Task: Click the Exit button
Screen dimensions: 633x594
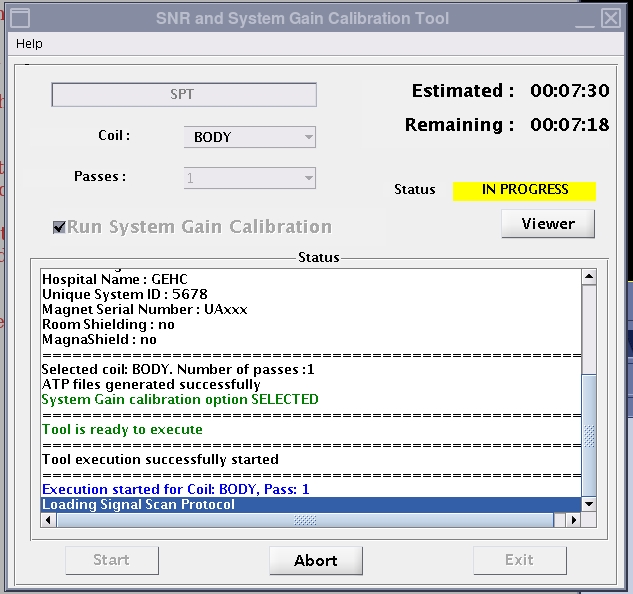Action: coord(519,560)
